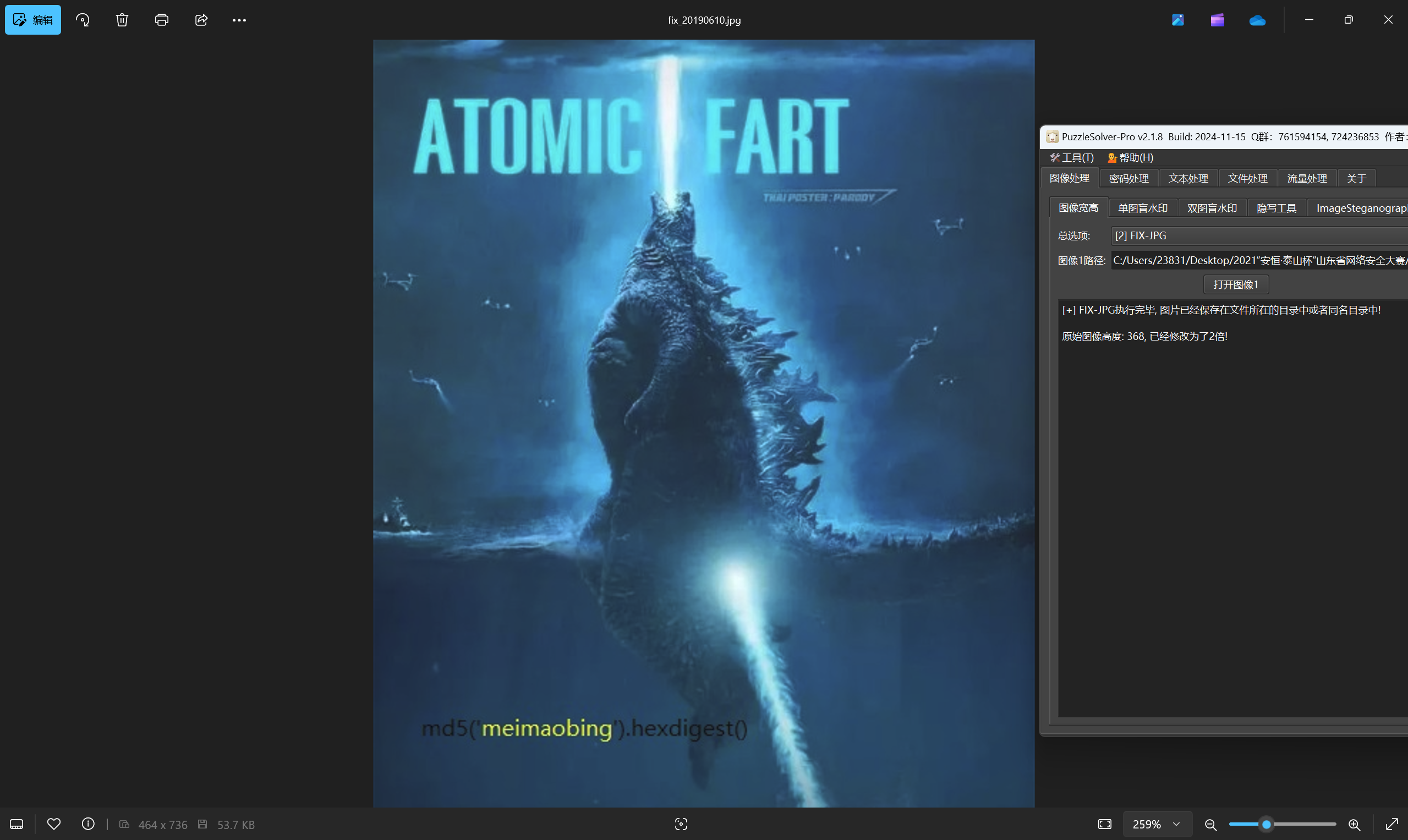Click the 打开图像1 button
Viewport: 1408px width, 840px height.
[x=1236, y=284]
